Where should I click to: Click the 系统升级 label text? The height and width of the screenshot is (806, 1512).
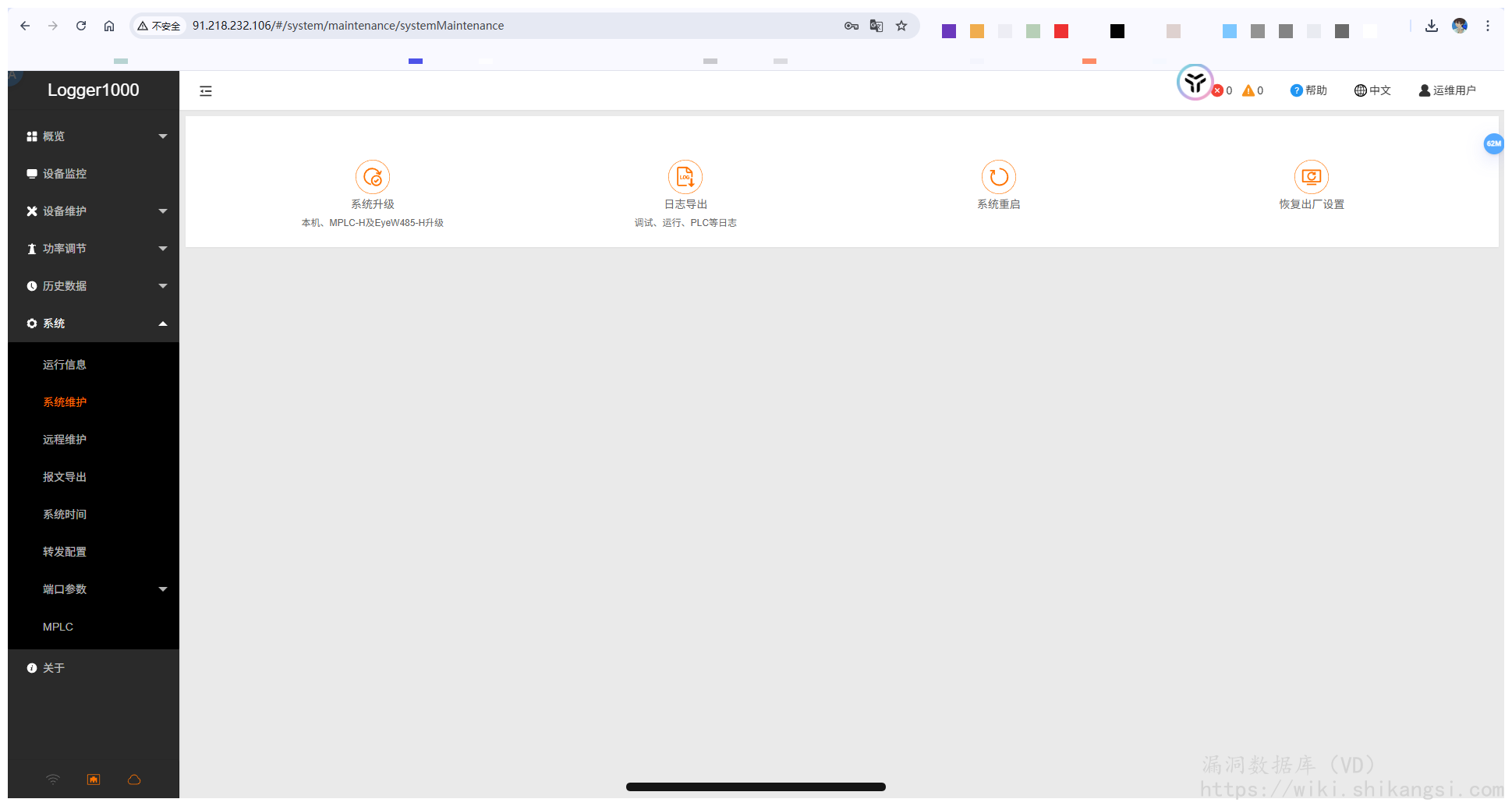[373, 204]
